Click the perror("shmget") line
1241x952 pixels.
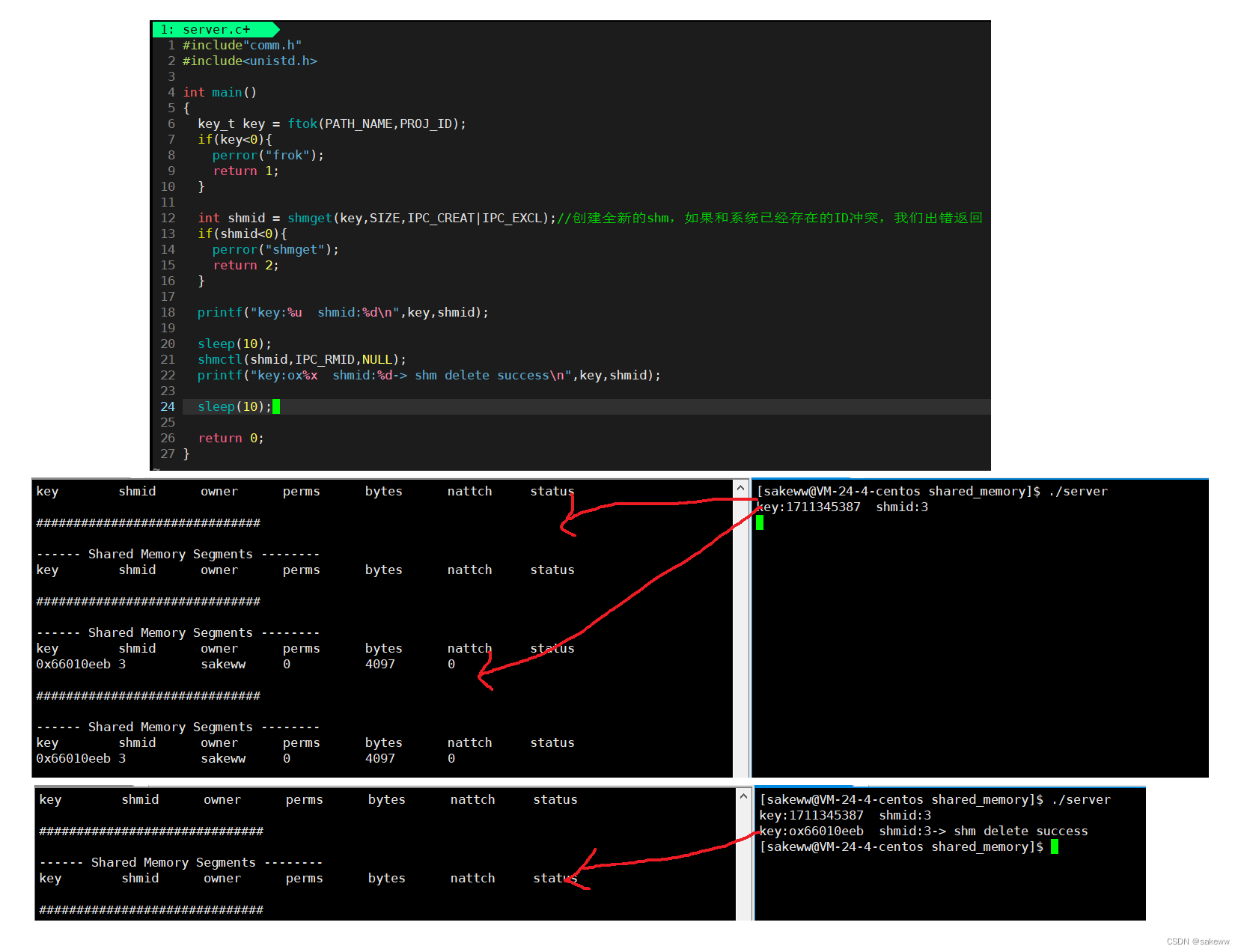tap(275, 249)
